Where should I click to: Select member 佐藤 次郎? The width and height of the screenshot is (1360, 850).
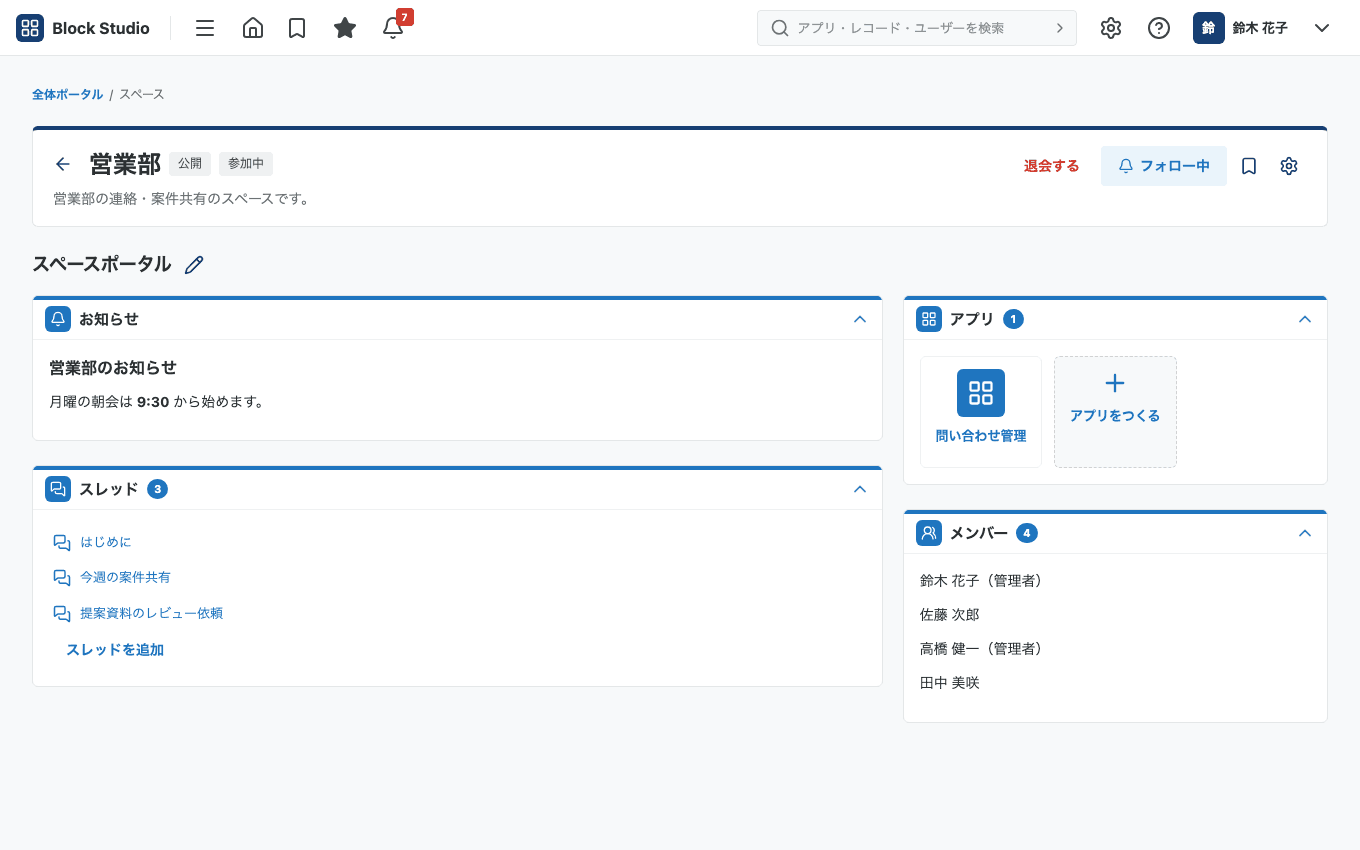click(x=950, y=614)
